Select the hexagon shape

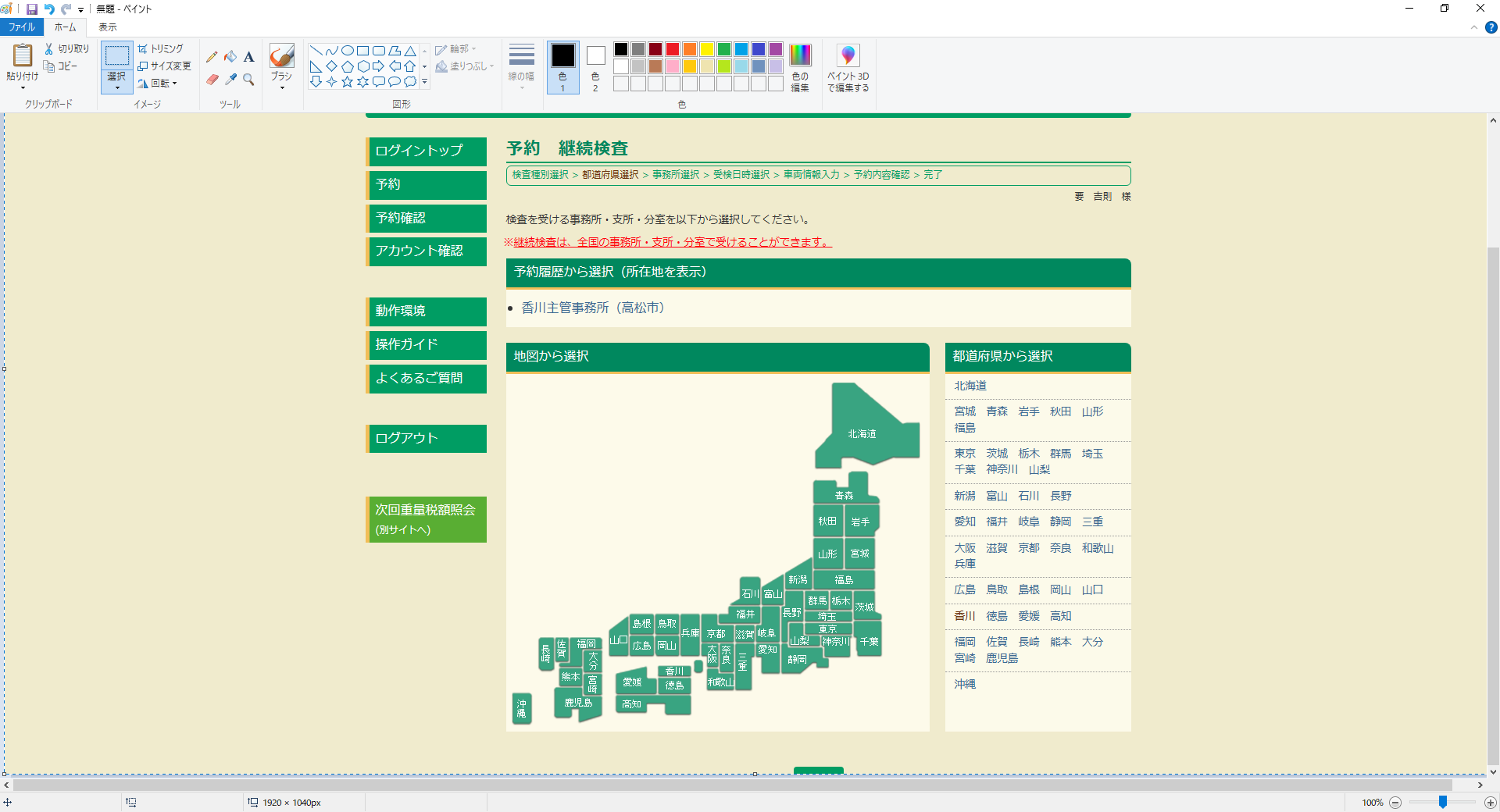click(363, 66)
